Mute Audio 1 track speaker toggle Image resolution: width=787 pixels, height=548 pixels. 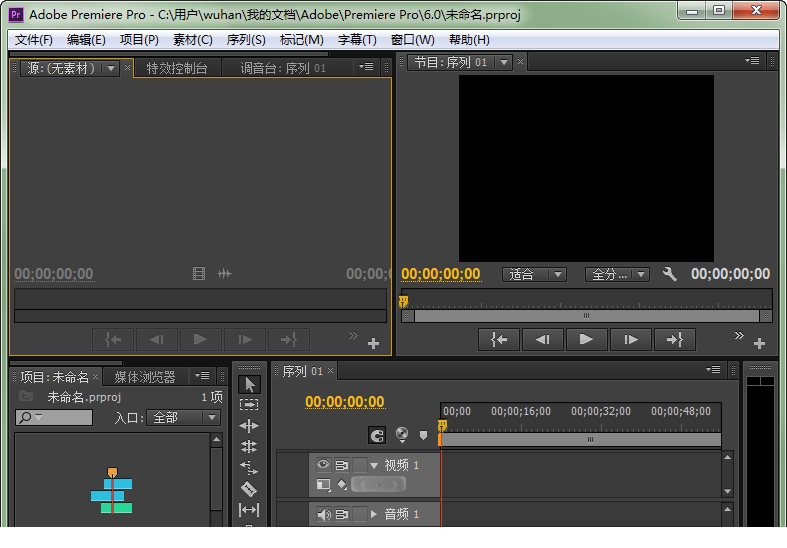[324, 514]
